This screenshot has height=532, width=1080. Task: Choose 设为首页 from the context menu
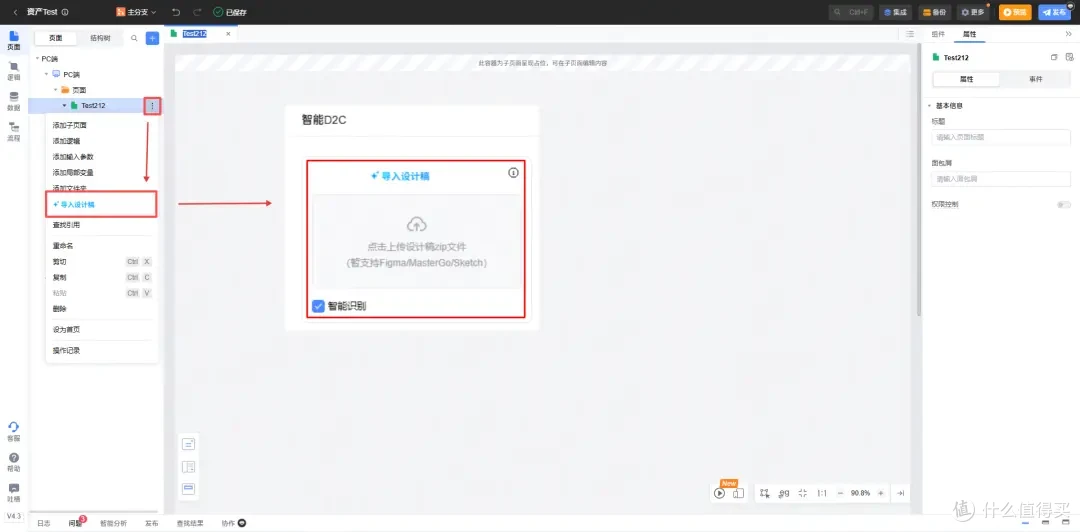point(66,329)
